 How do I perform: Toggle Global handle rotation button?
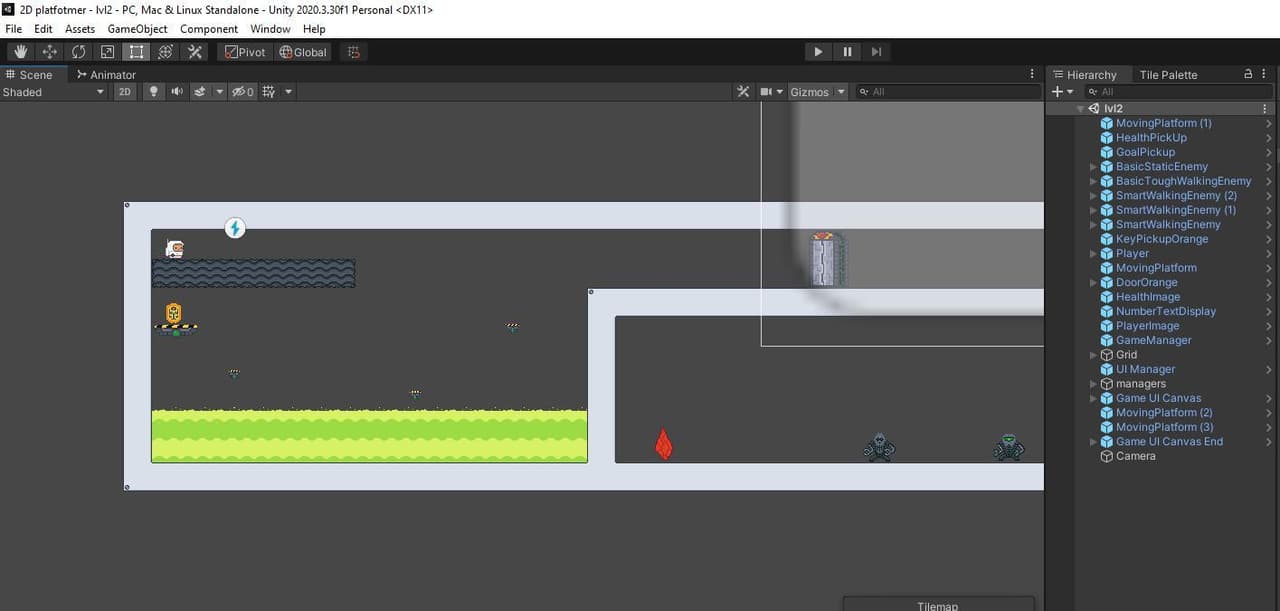[x=303, y=52]
